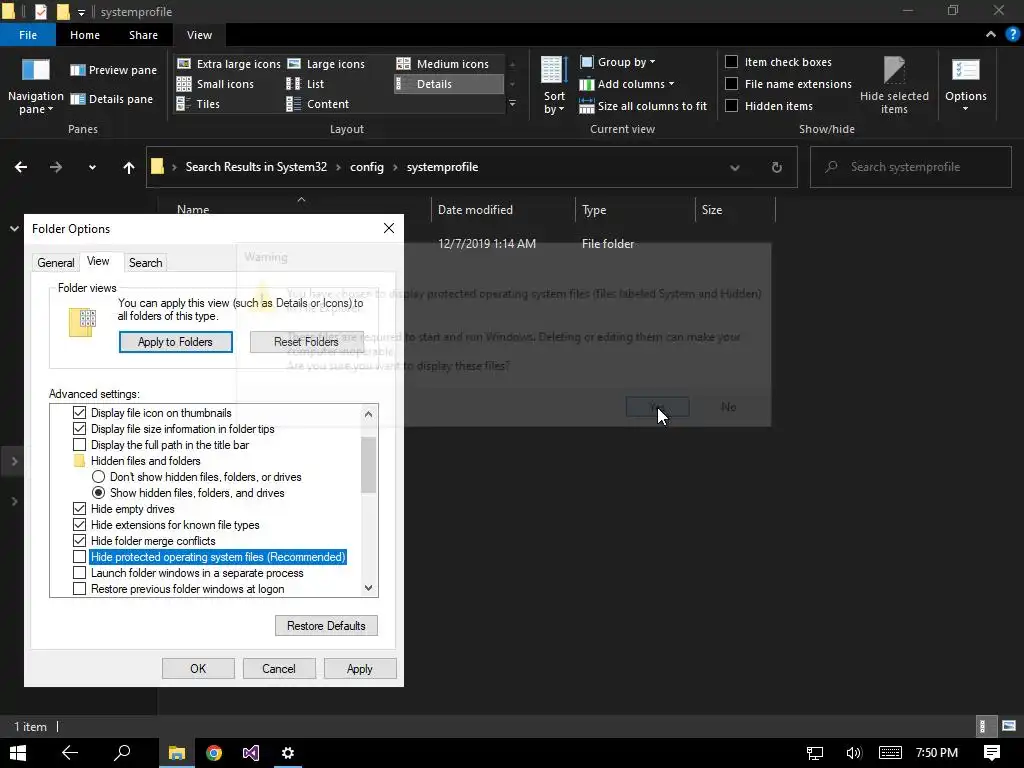The image size is (1024, 768).
Task: Go up one folder level
Action: pyautogui.click(x=129, y=167)
